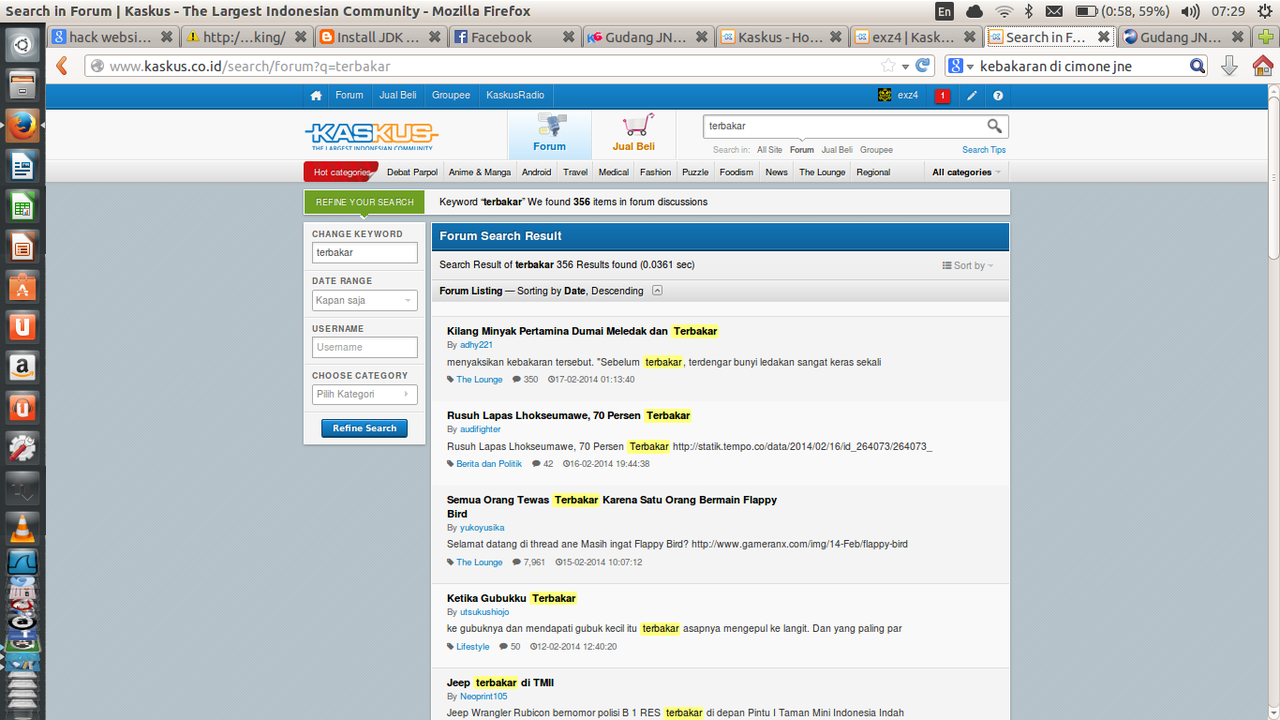The width and height of the screenshot is (1280, 720).
Task: Open new browser tab plus button
Action: point(1265,37)
